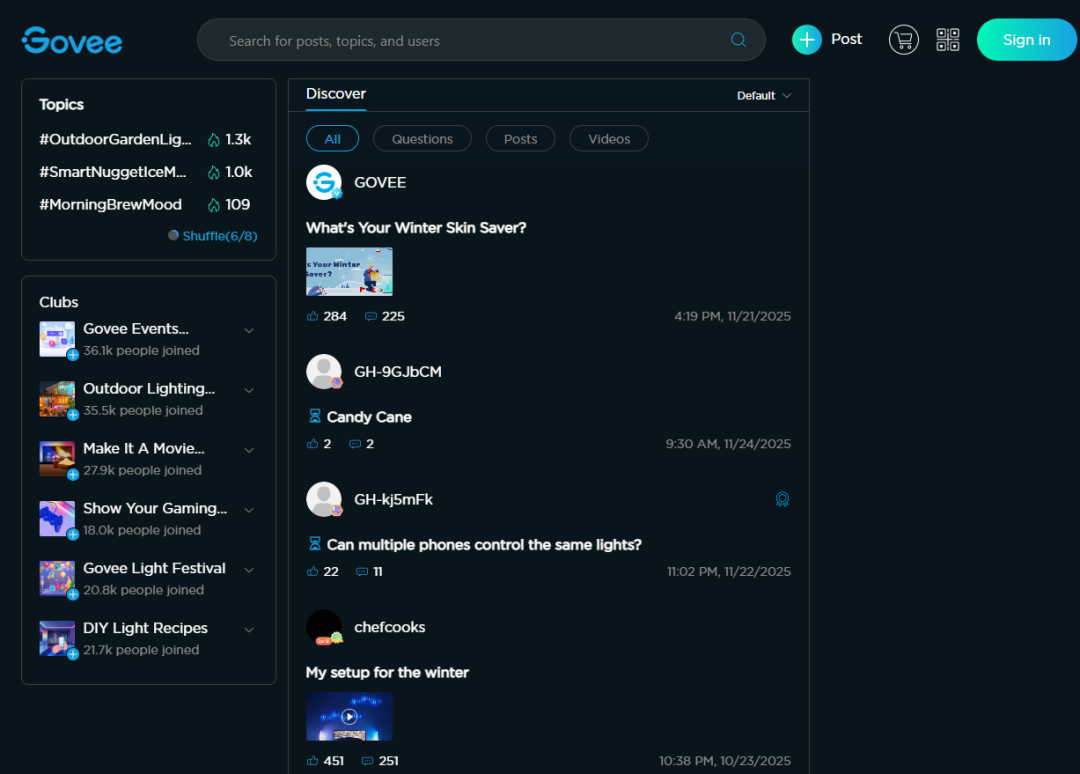This screenshot has height=774, width=1080.
Task: Focus the search posts input field
Action: pyautogui.click(x=470, y=41)
